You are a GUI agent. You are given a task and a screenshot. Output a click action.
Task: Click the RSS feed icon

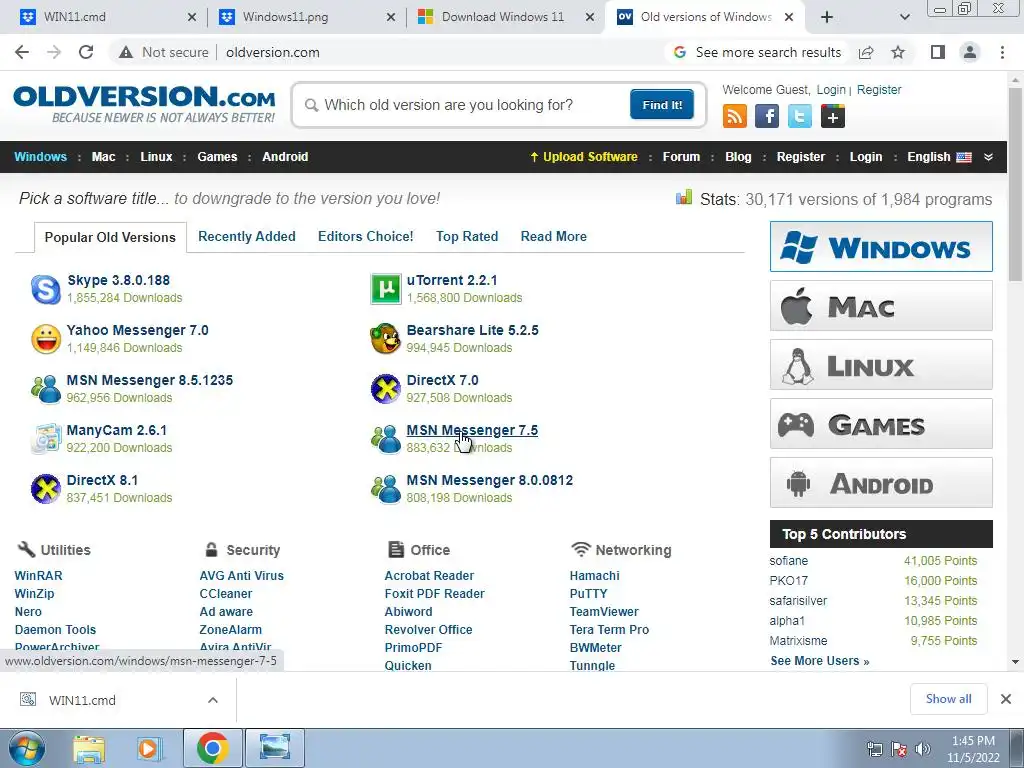735,116
